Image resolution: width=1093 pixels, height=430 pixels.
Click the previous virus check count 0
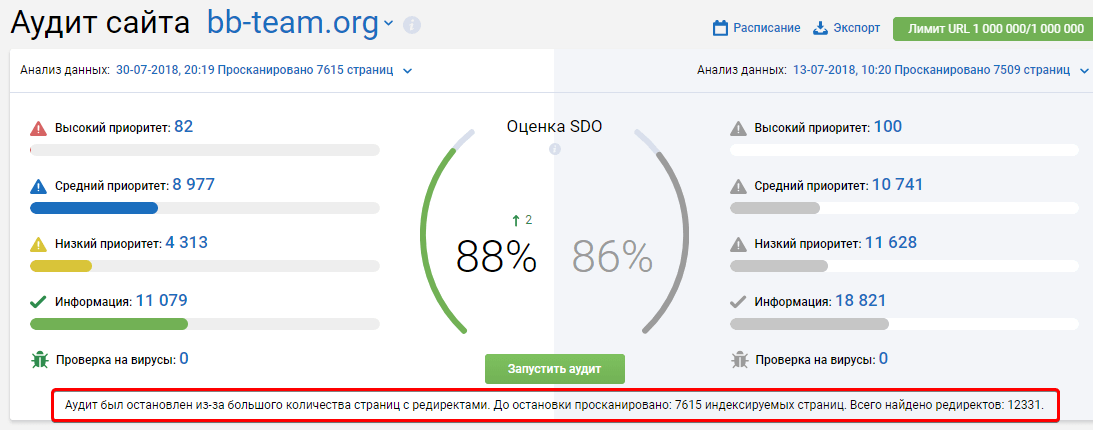883,358
